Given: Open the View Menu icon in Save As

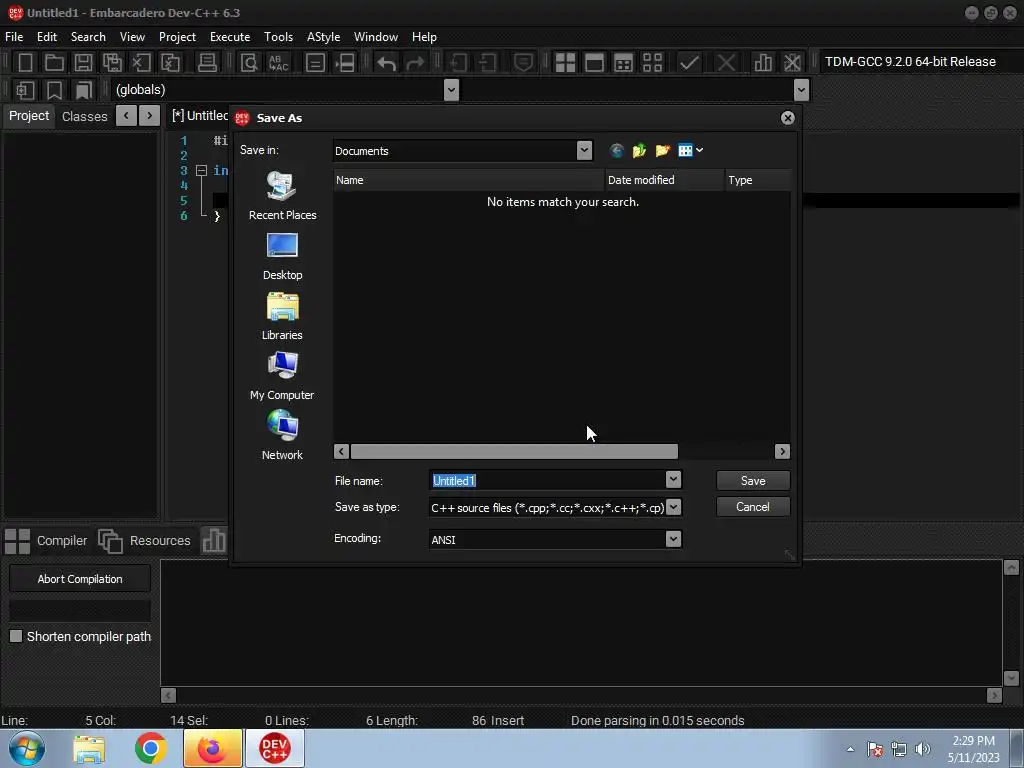Looking at the screenshot, I should pos(690,151).
